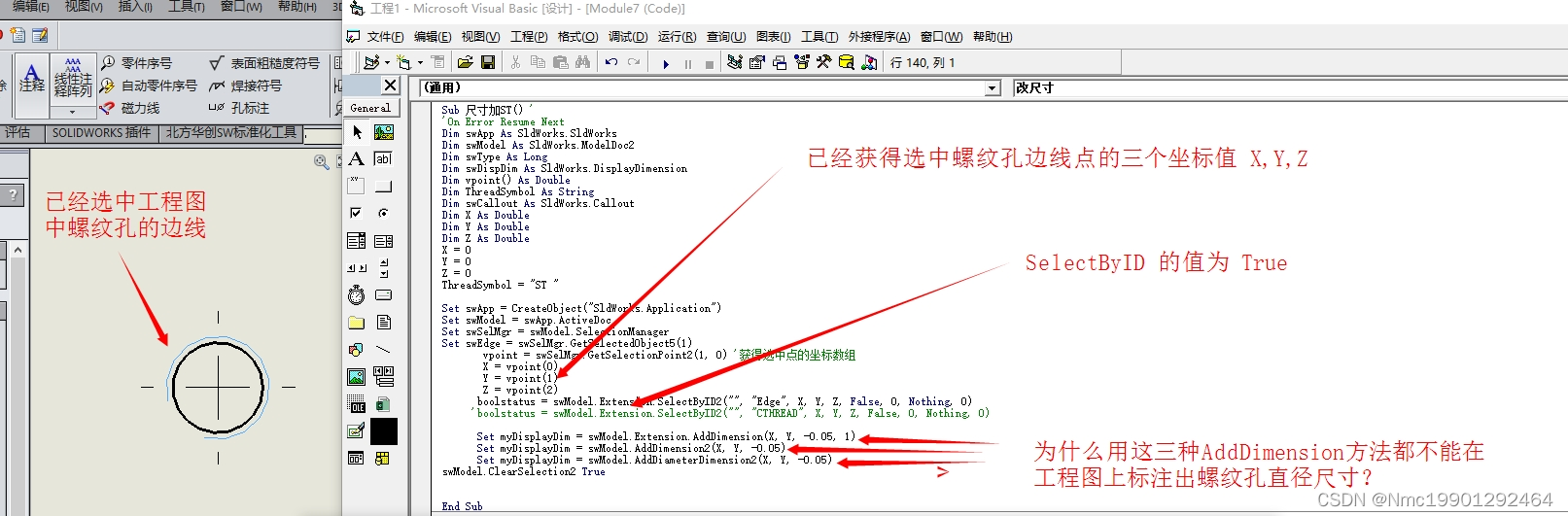Open the Add Project dropdown arrow
The width and height of the screenshot is (1568, 516).
(387, 63)
